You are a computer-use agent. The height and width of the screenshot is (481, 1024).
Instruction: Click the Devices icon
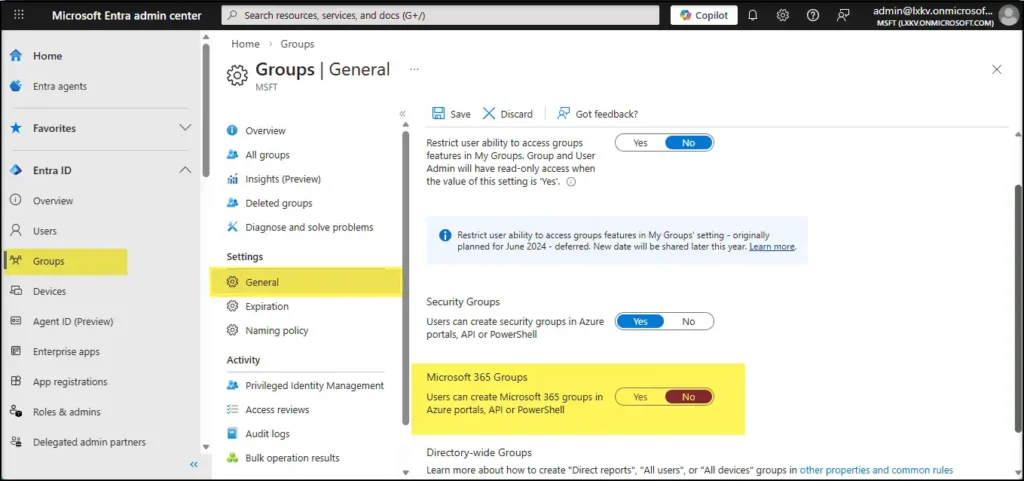[16, 291]
